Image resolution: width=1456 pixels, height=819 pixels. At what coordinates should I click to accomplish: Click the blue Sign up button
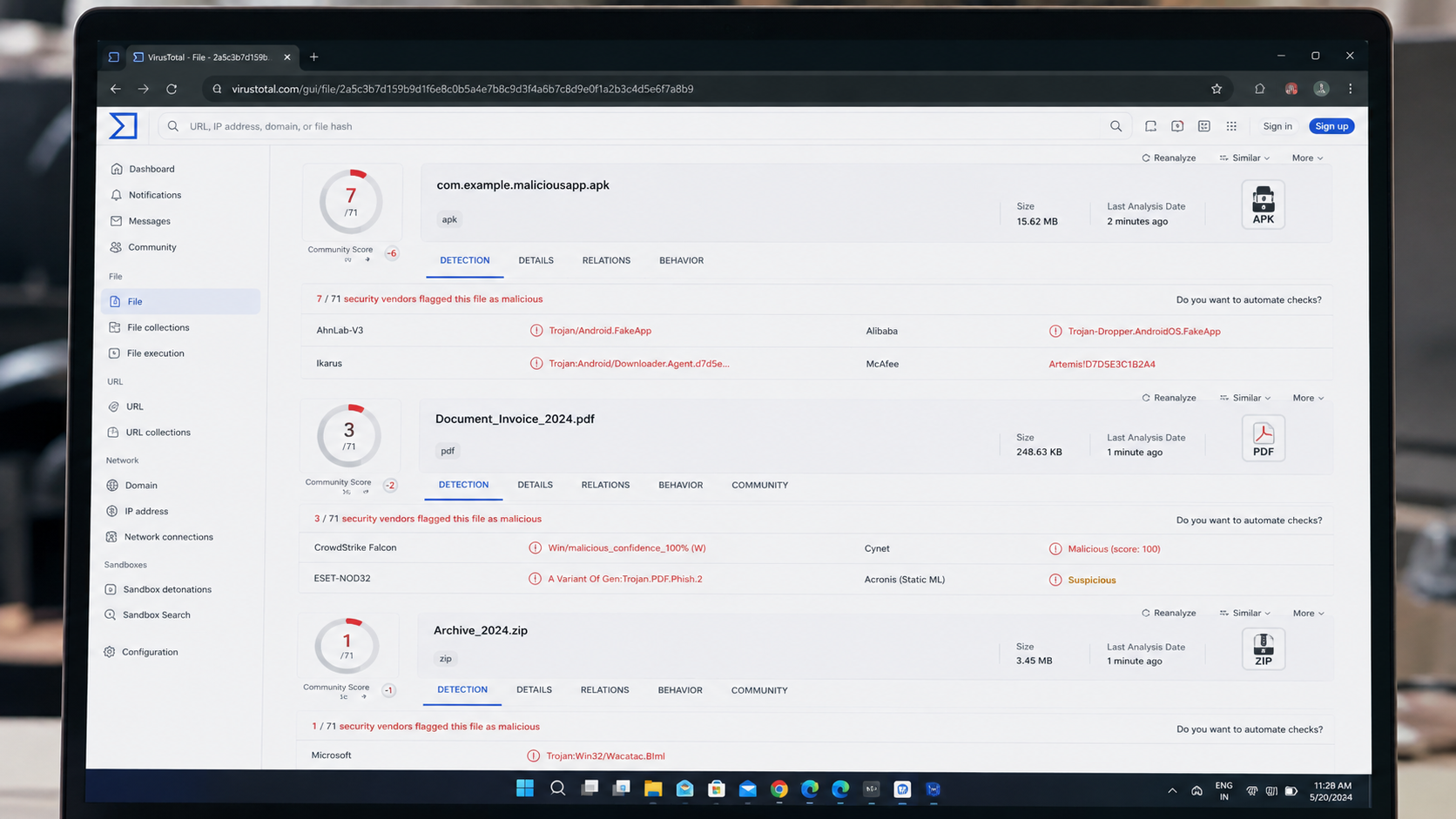[x=1331, y=126]
